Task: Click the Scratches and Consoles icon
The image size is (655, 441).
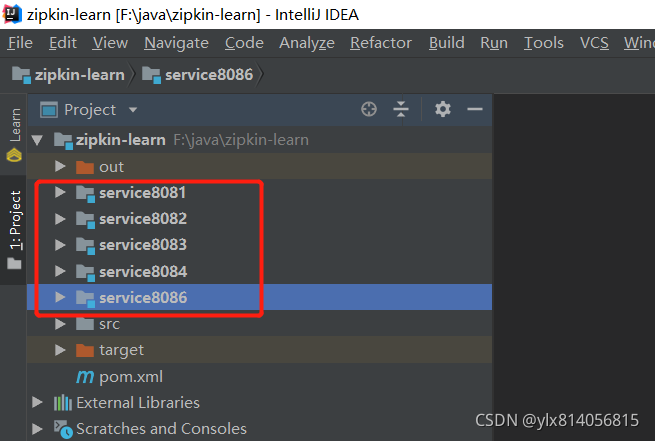Action: pyautogui.click(x=63, y=430)
